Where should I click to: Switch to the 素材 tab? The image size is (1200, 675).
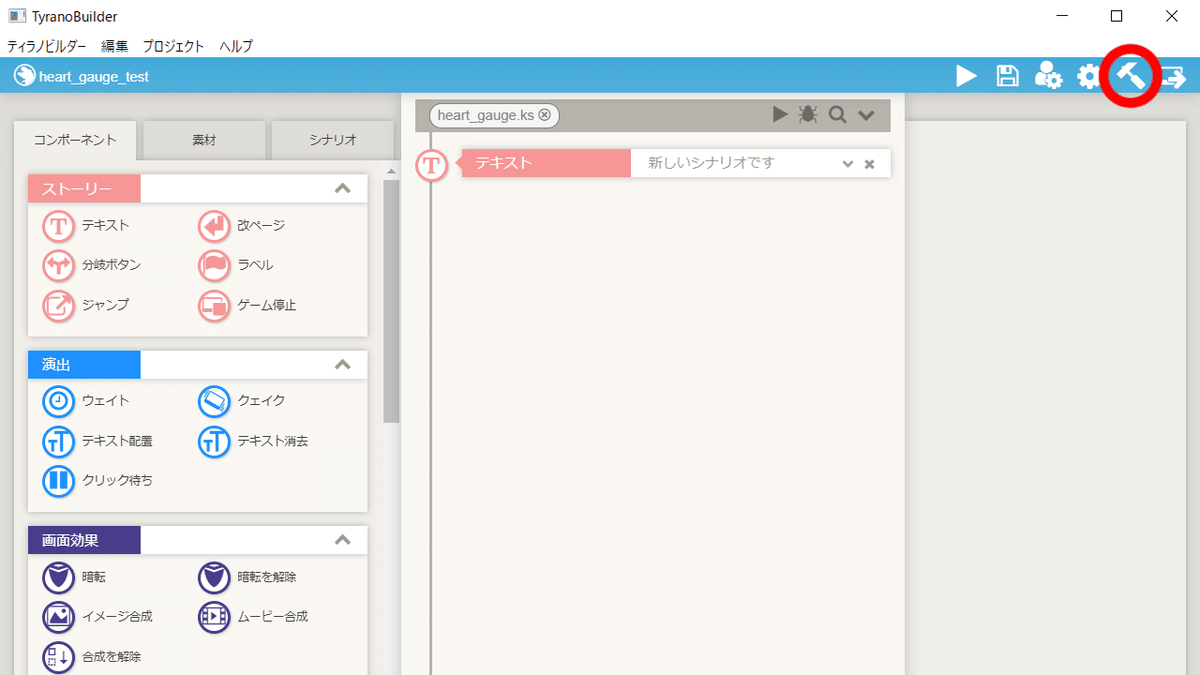(x=204, y=140)
